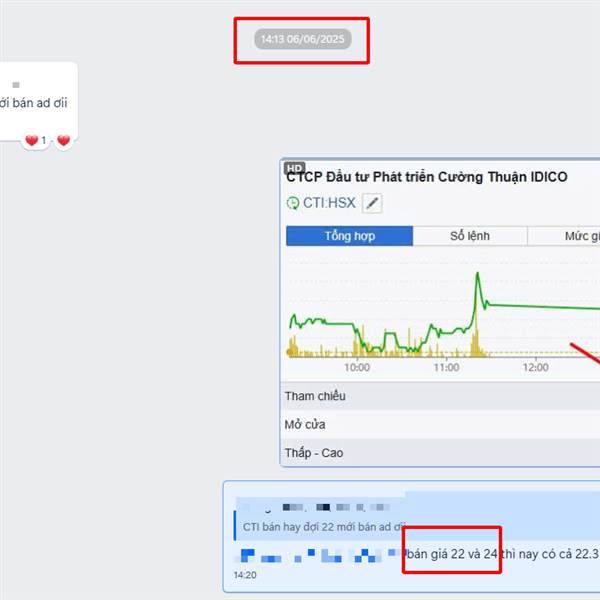
Task: Click the 14:13 06/06/2025 timestamp pill
Action: 303,39
